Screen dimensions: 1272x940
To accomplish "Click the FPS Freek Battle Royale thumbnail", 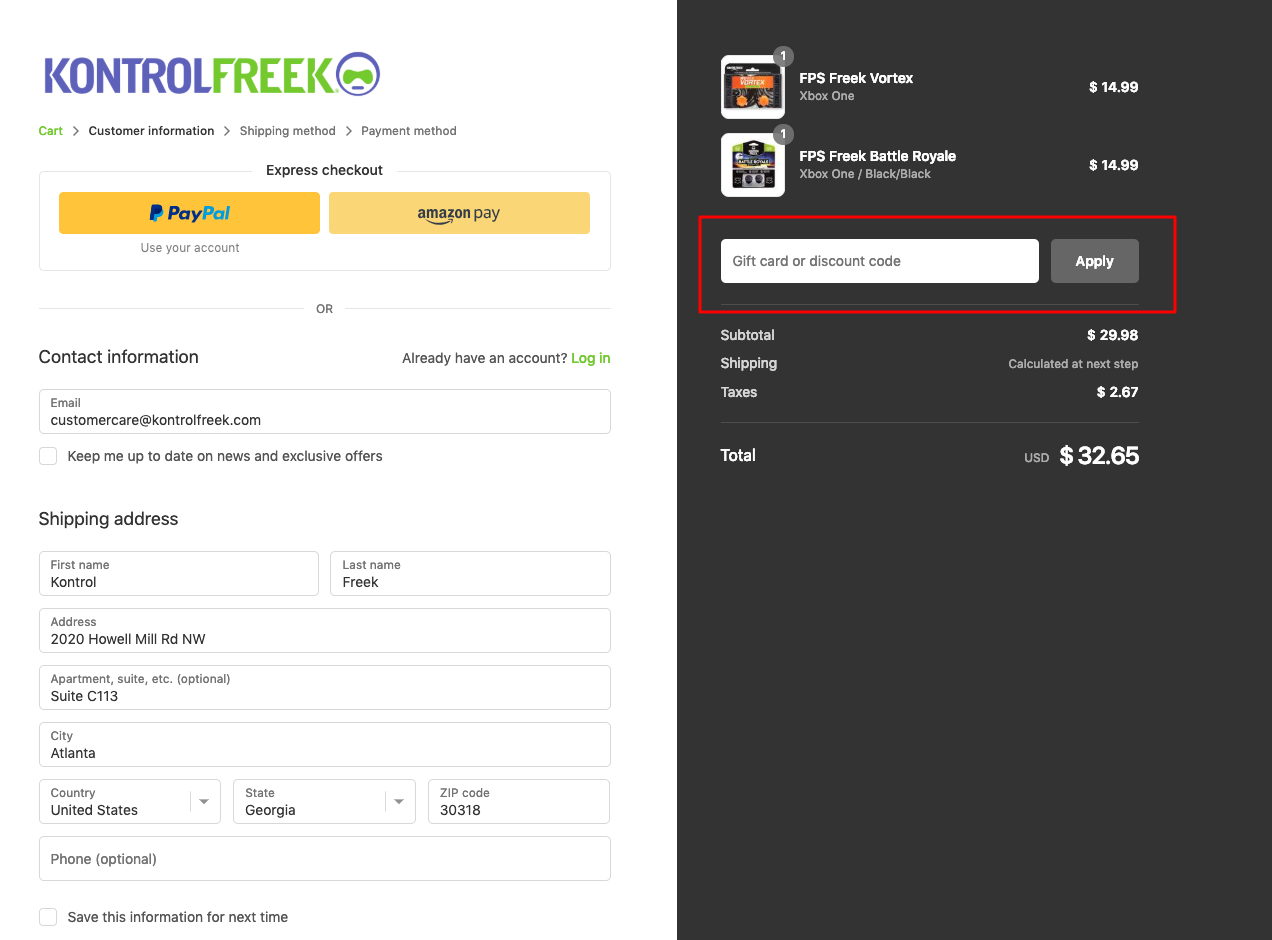I will coord(752,166).
